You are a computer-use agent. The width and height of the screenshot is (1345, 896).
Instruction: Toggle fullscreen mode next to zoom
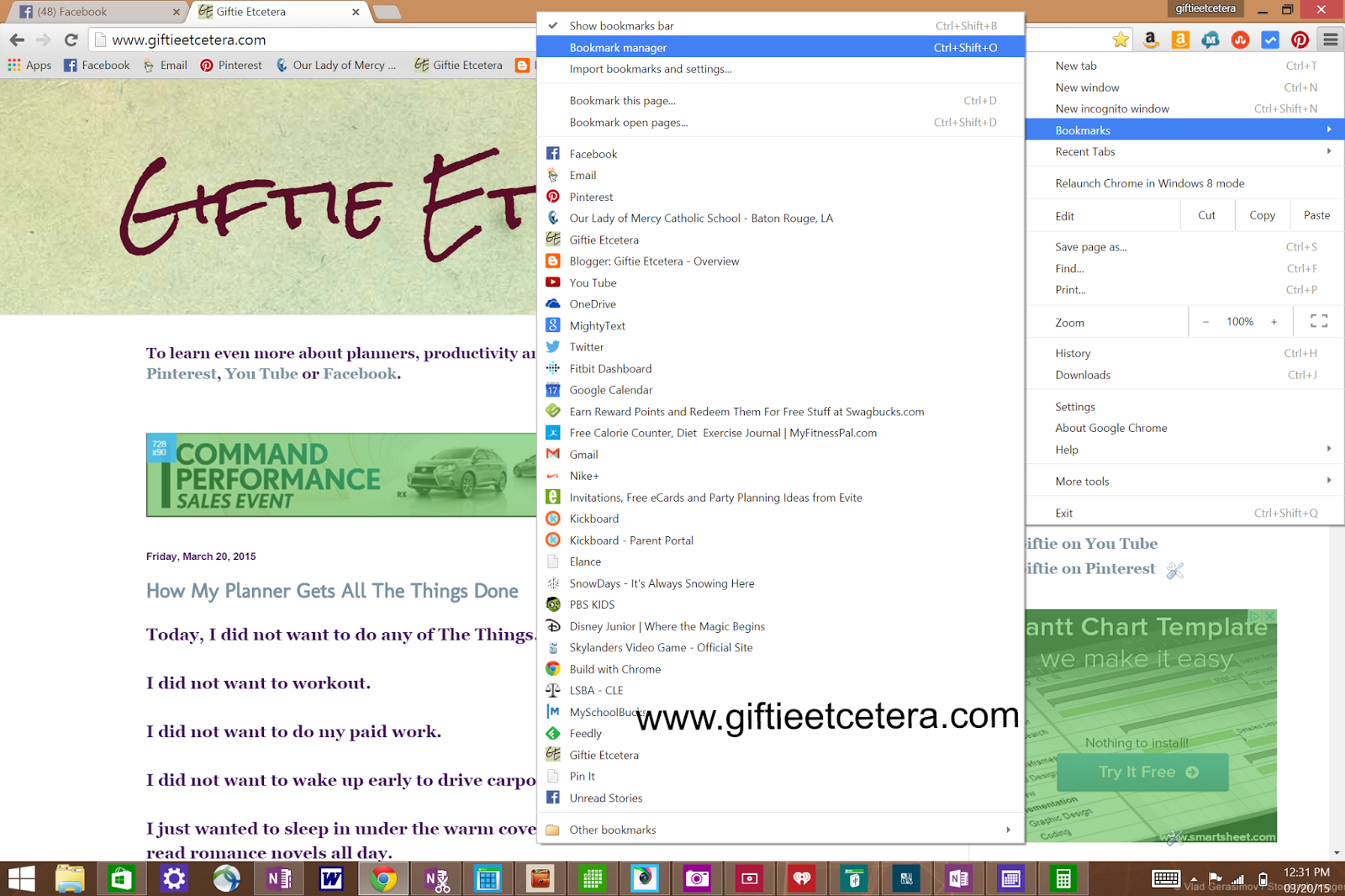[1319, 321]
